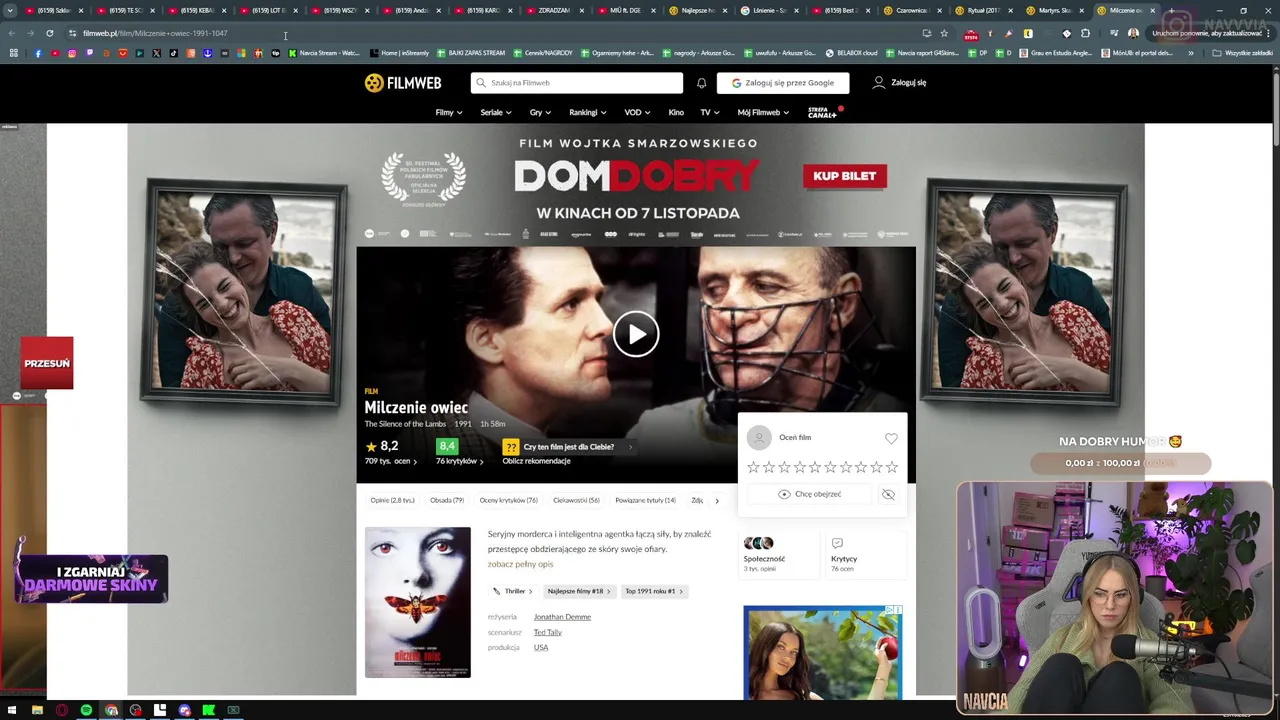
Task: Open the Rankingi dropdown menu
Action: pyautogui.click(x=587, y=112)
